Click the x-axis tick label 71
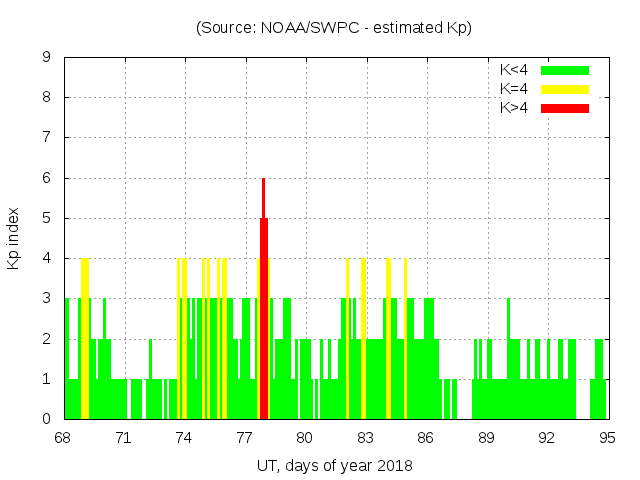 tap(124, 437)
